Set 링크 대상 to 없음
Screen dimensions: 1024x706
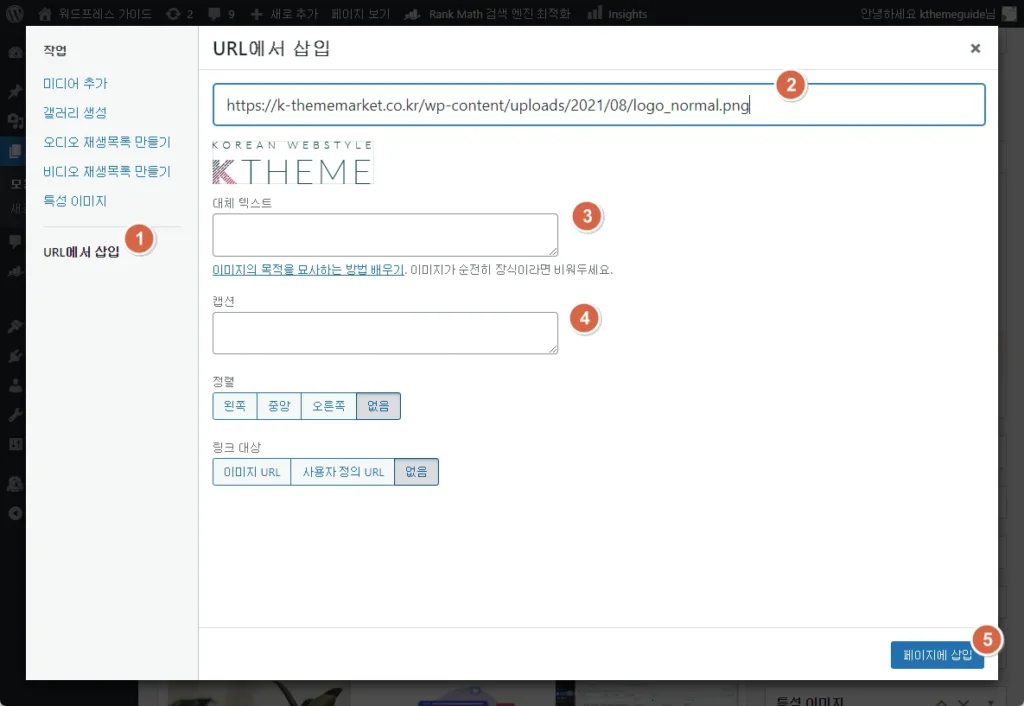point(416,472)
